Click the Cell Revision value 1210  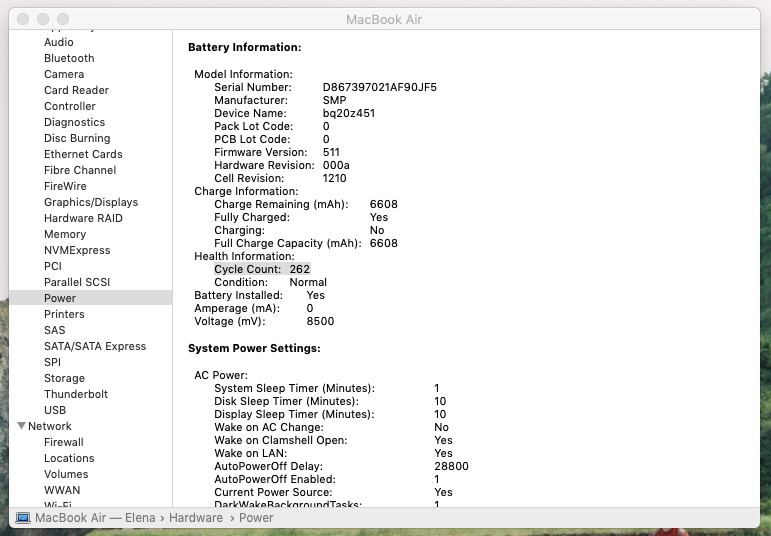pyautogui.click(x=334, y=178)
